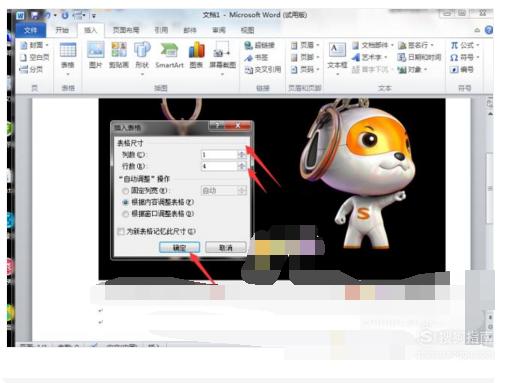Image resolution: width=517 pixels, height=383 pixels.
Task: Save the document from quick access toolbar
Action: pos(35,15)
